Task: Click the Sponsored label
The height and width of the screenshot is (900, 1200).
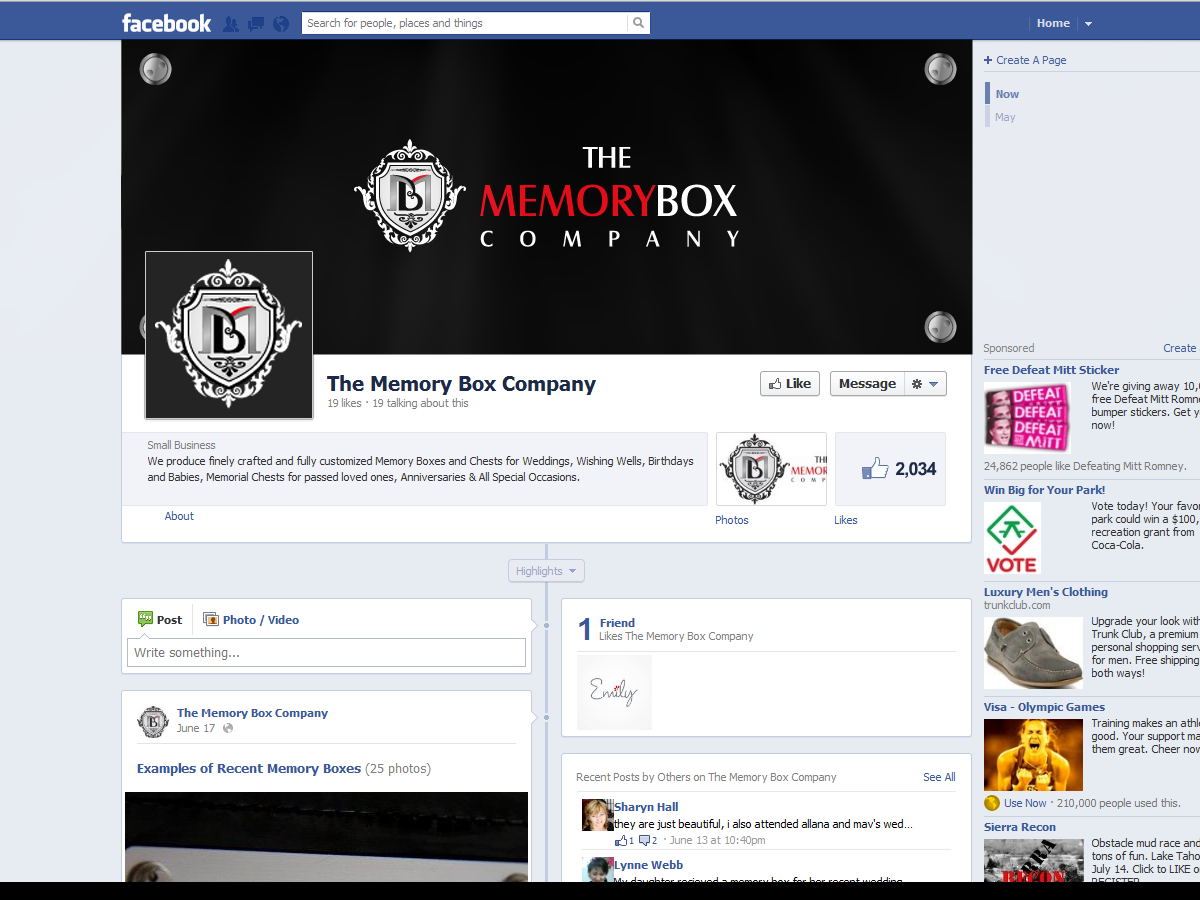Action: (x=1009, y=348)
